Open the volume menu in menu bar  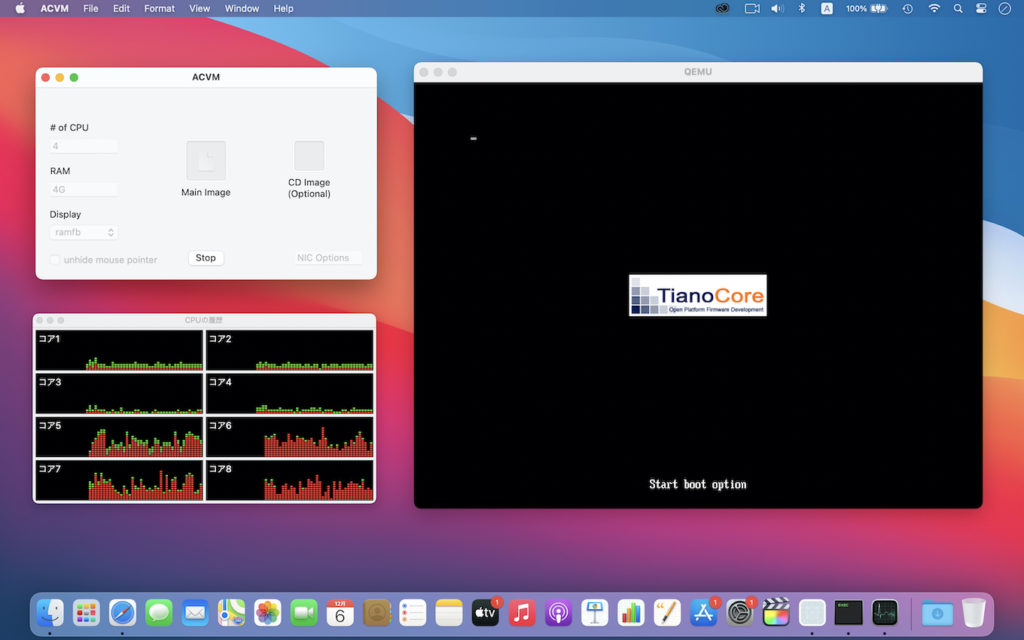[x=777, y=8]
